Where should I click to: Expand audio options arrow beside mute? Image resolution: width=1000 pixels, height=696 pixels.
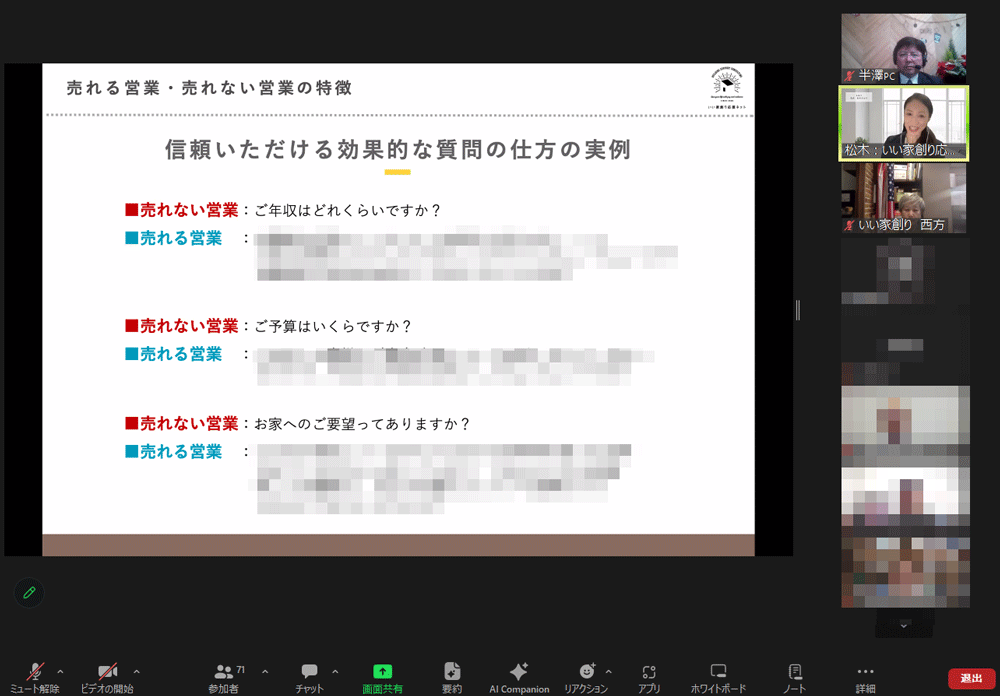click(x=61, y=671)
